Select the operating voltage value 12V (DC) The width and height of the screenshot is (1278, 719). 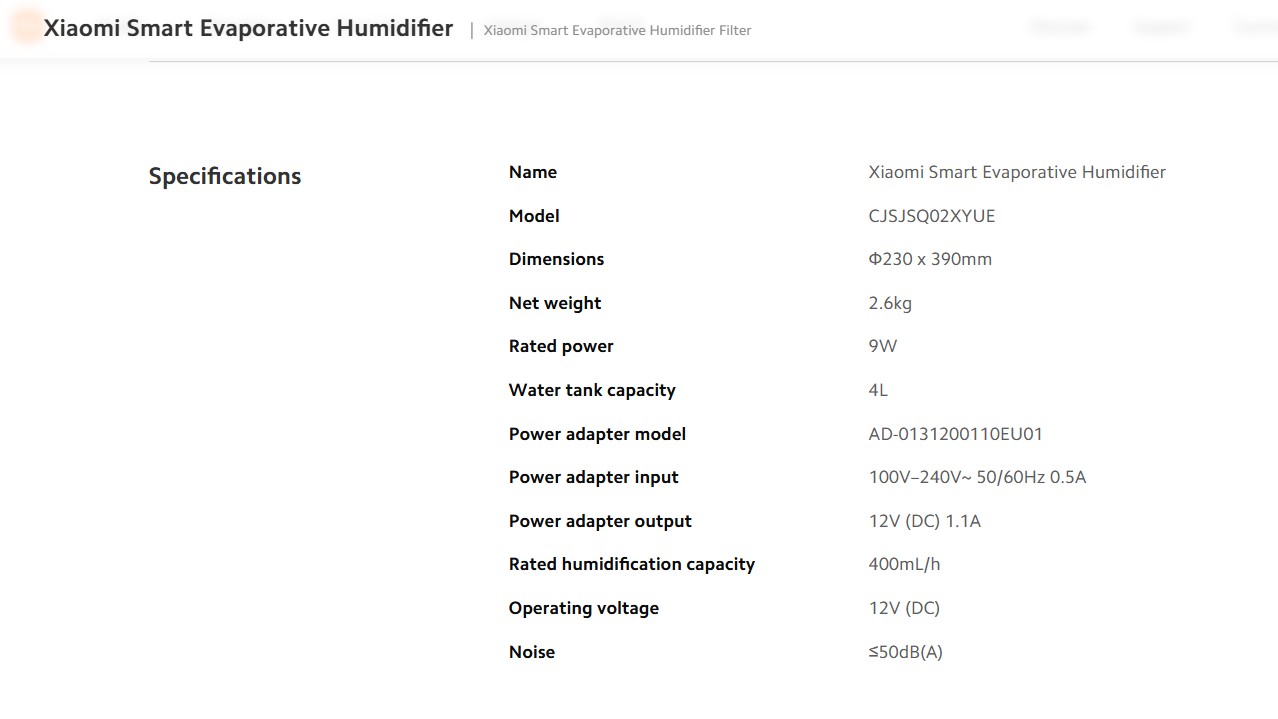click(x=904, y=608)
